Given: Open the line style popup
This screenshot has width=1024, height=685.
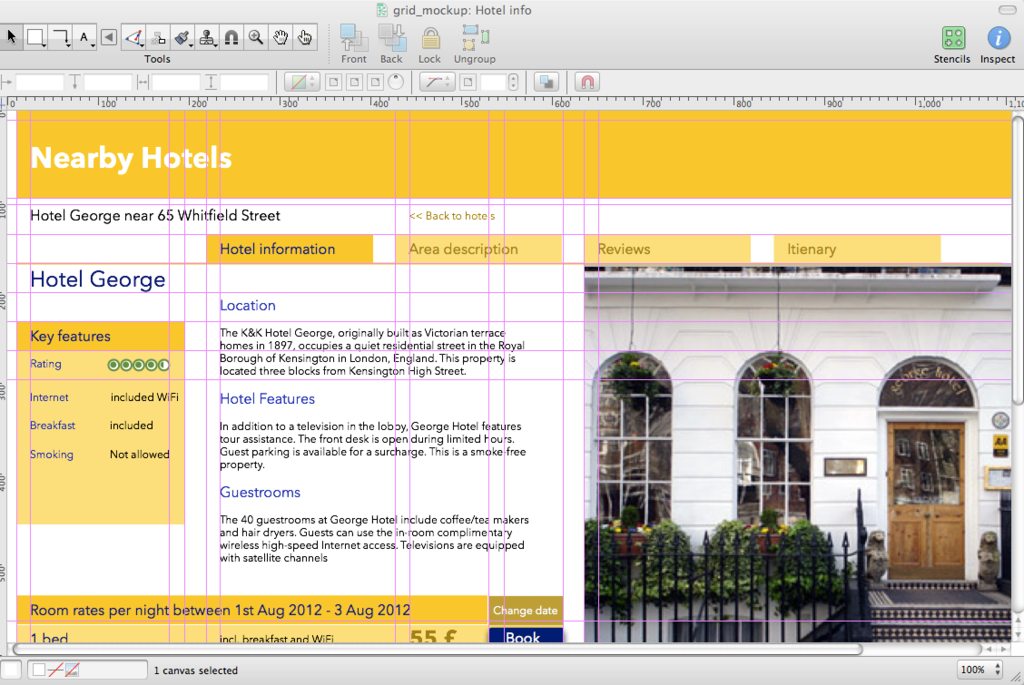Looking at the screenshot, I should coord(437,82).
